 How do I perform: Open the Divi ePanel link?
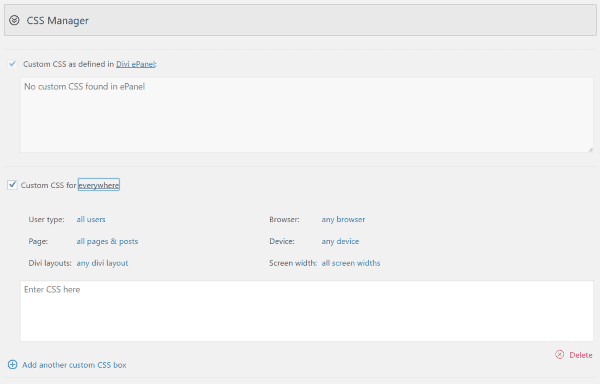coord(135,64)
